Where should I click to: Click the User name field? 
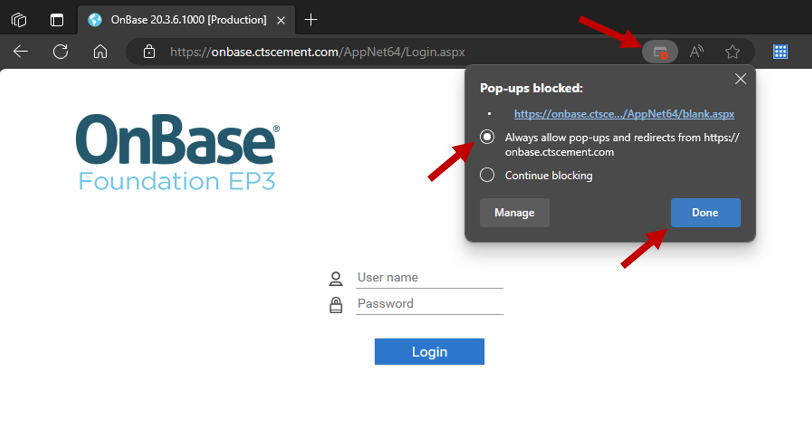coord(429,278)
